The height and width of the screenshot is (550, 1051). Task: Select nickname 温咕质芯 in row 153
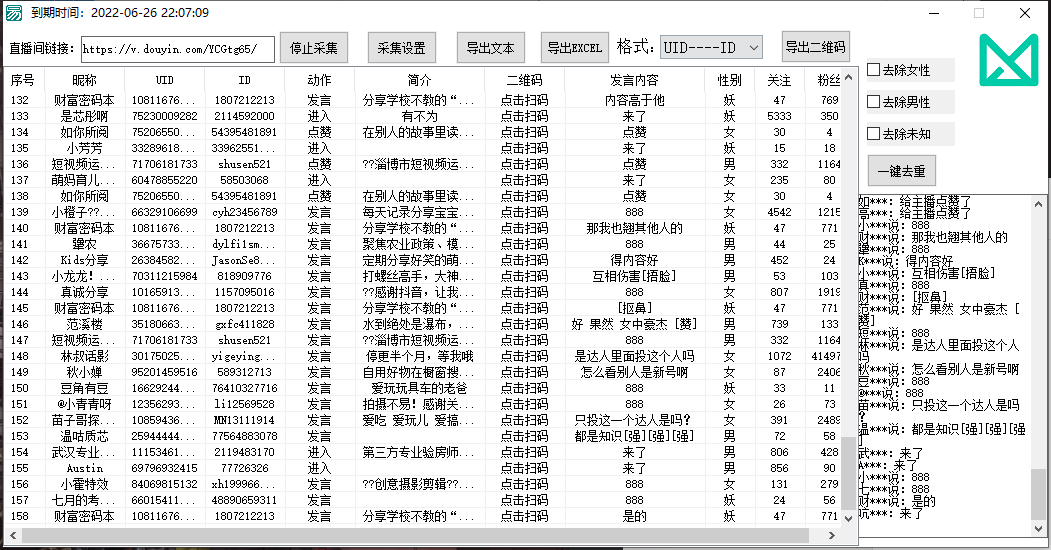(x=84, y=437)
